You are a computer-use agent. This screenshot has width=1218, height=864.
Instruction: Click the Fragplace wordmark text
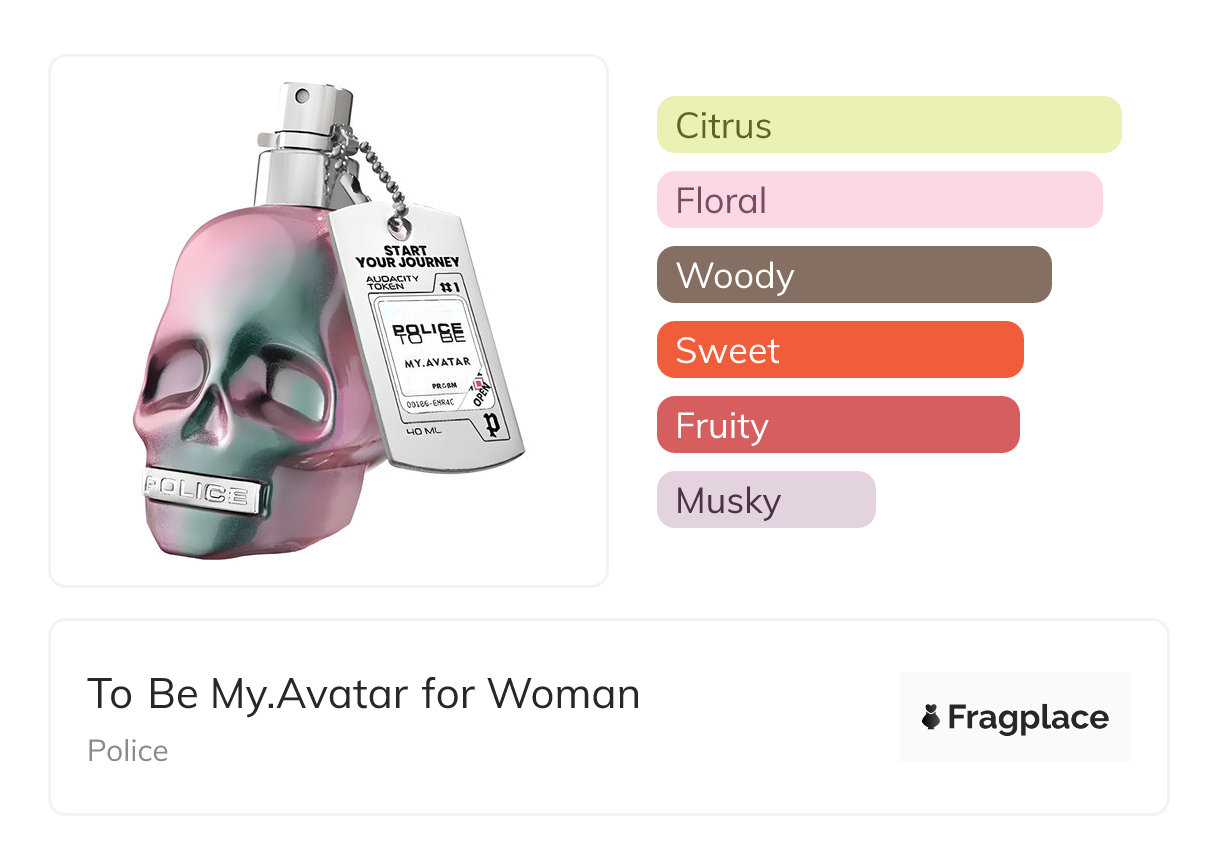(x=1027, y=717)
